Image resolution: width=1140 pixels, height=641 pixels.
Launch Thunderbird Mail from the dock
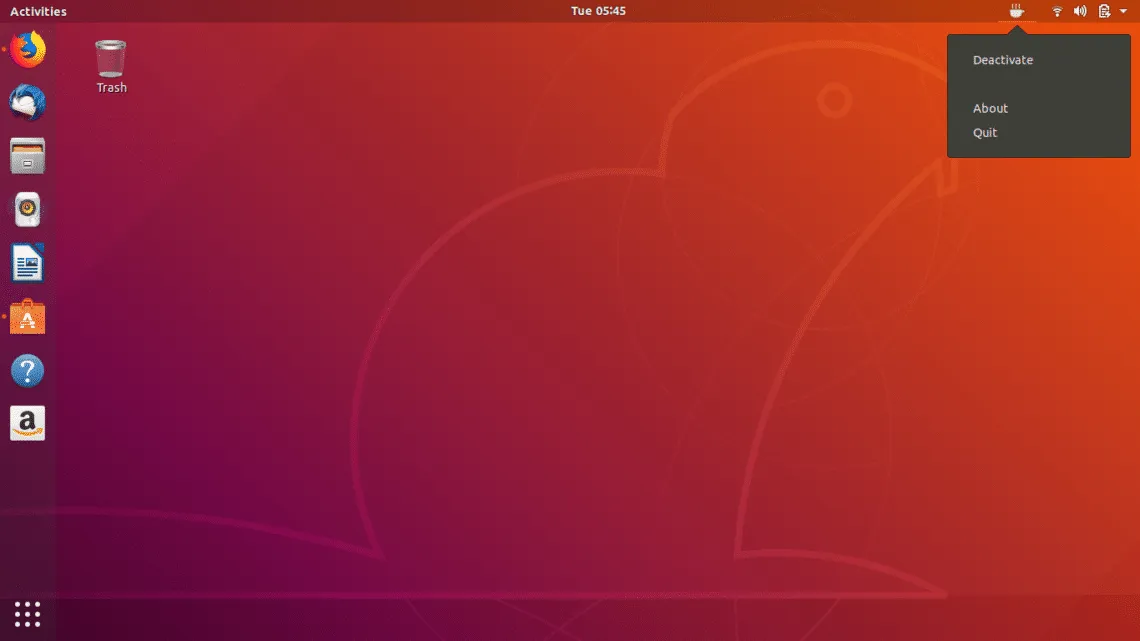click(28, 102)
